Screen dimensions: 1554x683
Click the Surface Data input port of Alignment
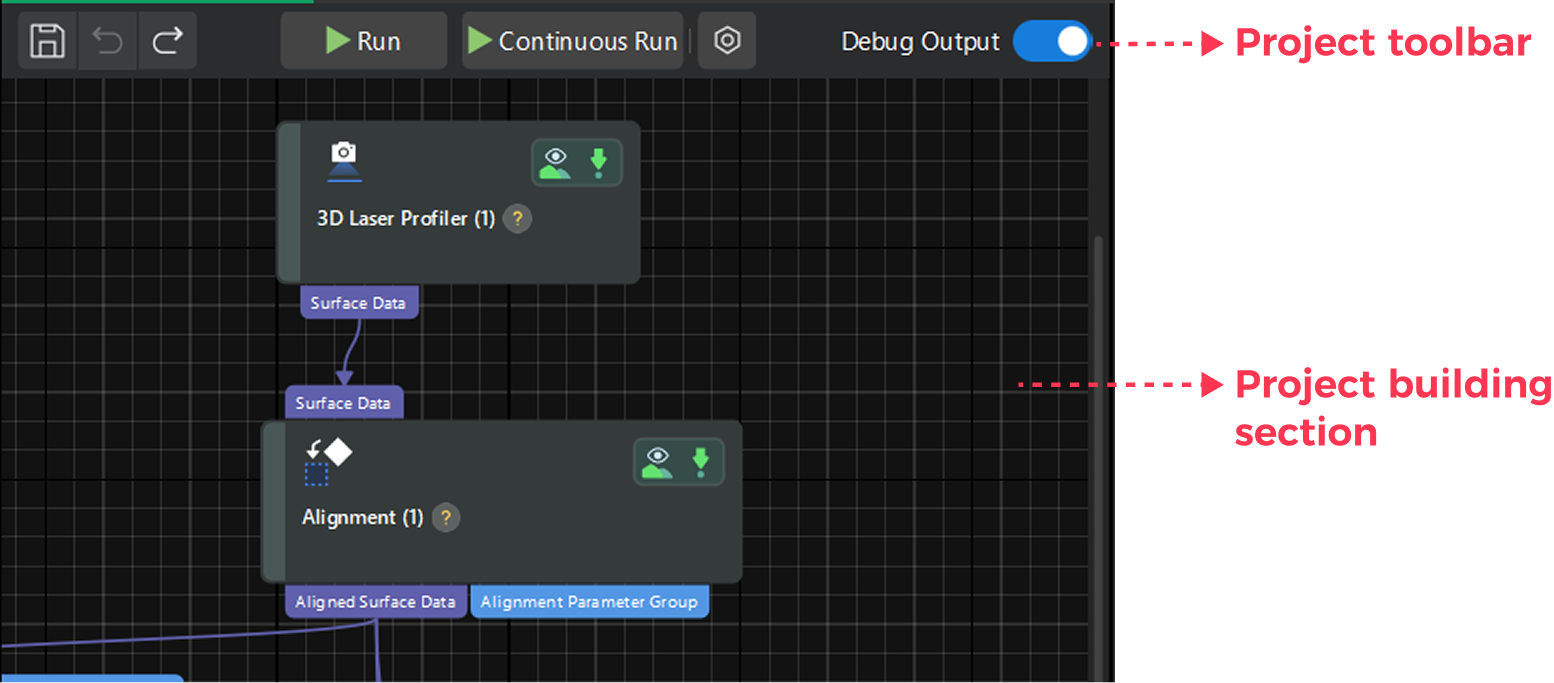pos(344,403)
